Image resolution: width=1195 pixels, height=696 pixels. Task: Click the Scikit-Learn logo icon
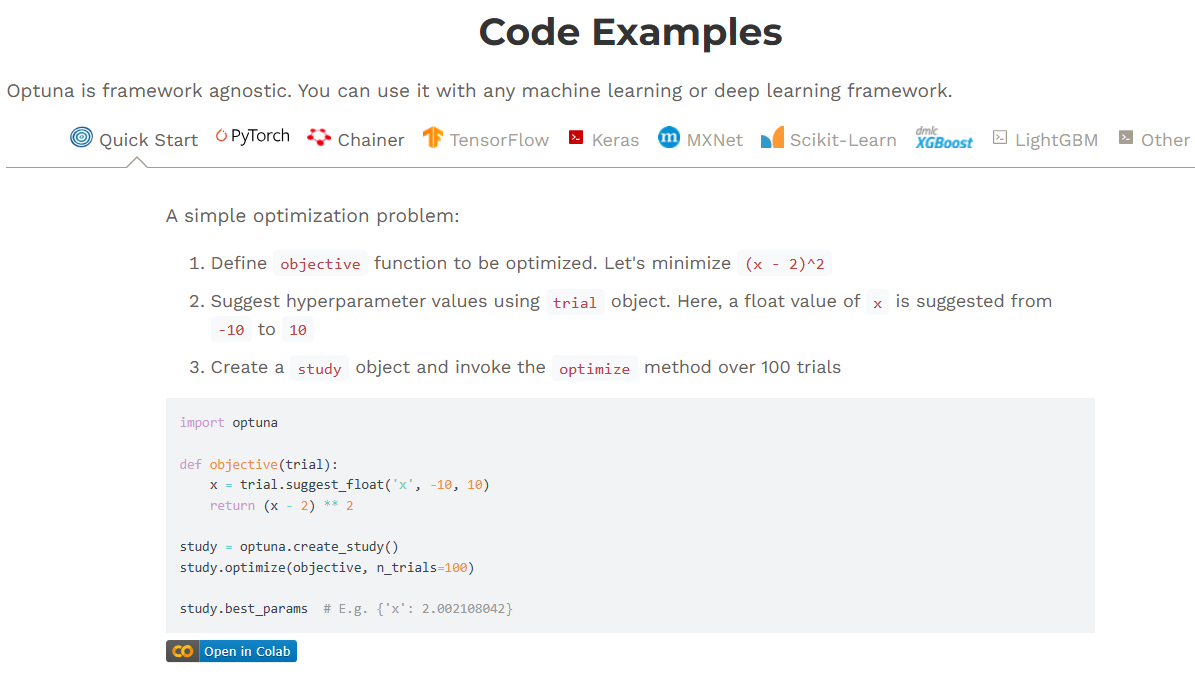[772, 138]
